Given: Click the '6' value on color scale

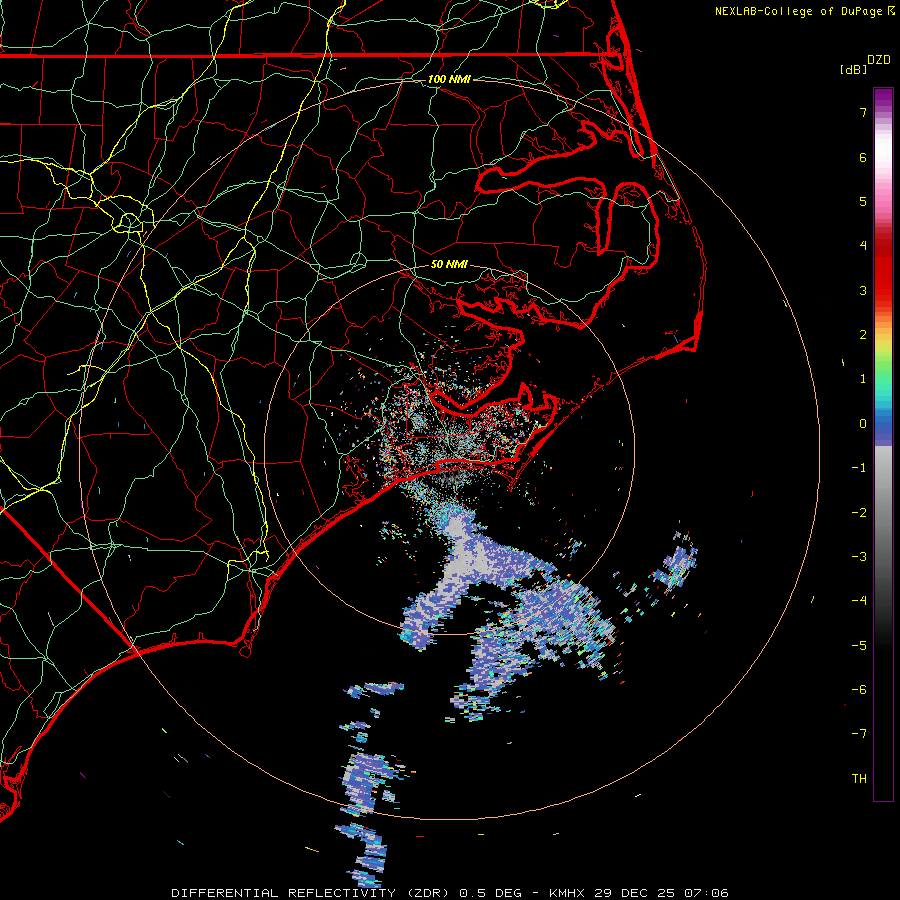Looking at the screenshot, I should [x=863, y=157].
